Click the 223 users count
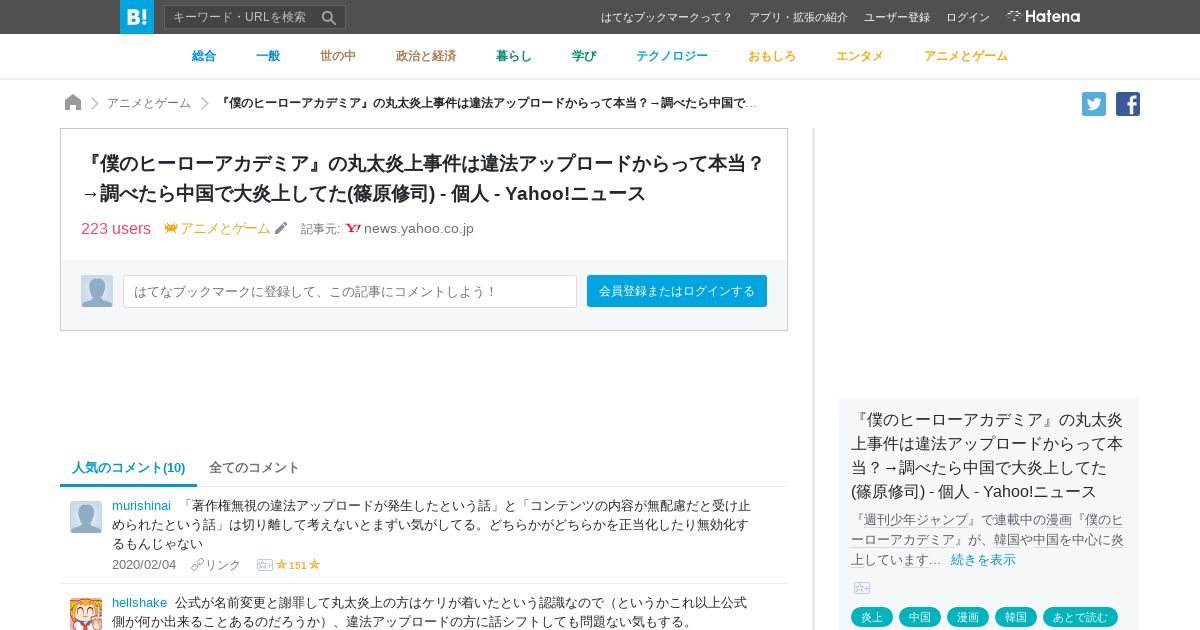The width and height of the screenshot is (1200, 630). tap(116, 228)
